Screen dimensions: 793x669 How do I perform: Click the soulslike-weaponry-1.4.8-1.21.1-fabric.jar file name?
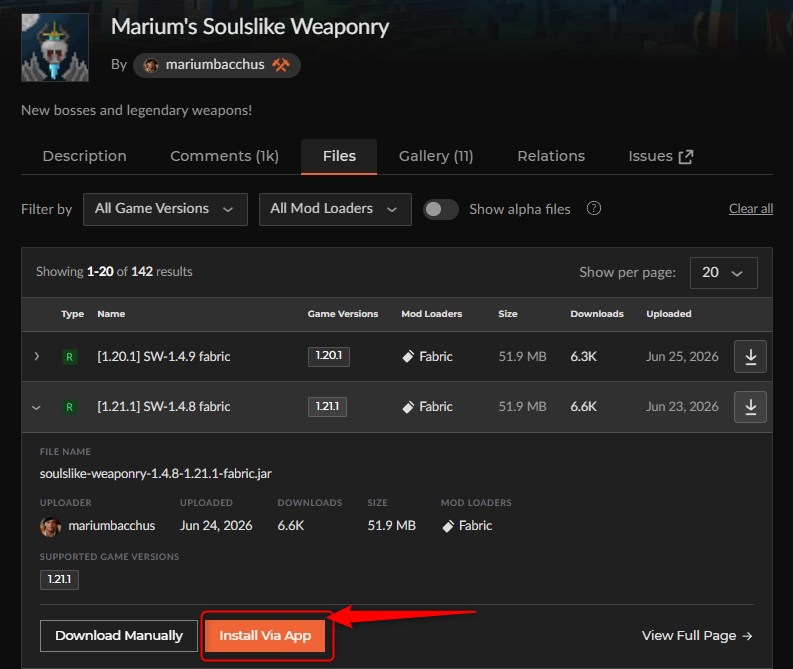point(156,474)
